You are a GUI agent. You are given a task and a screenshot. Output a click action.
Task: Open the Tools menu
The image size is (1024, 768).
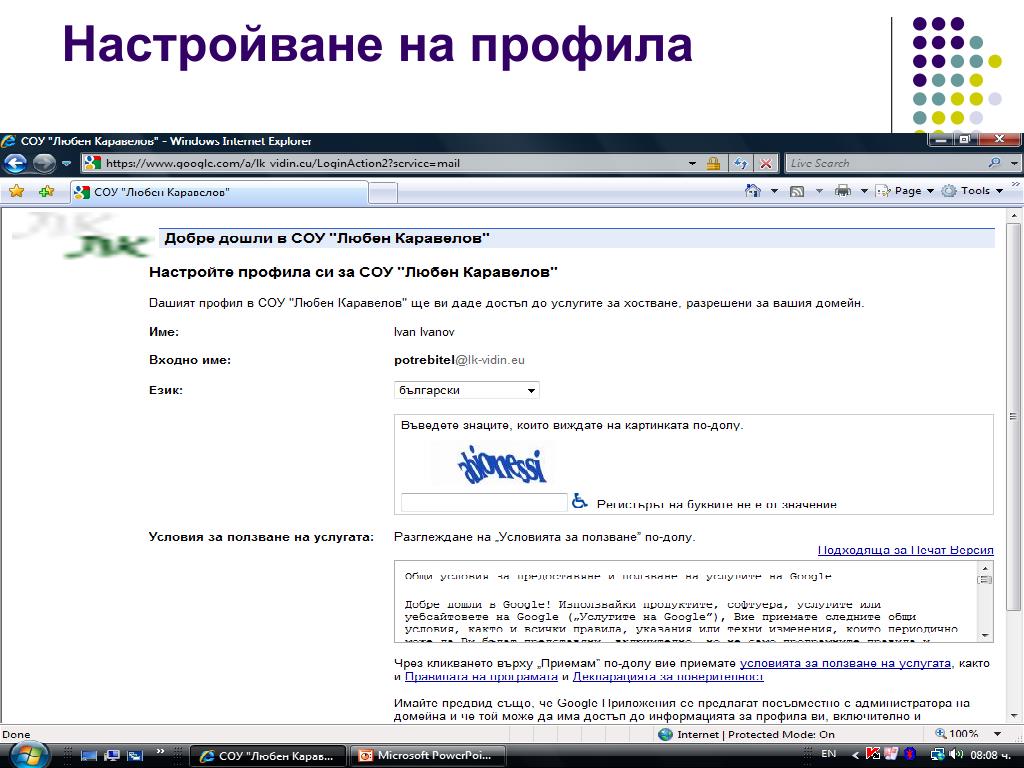click(972, 191)
